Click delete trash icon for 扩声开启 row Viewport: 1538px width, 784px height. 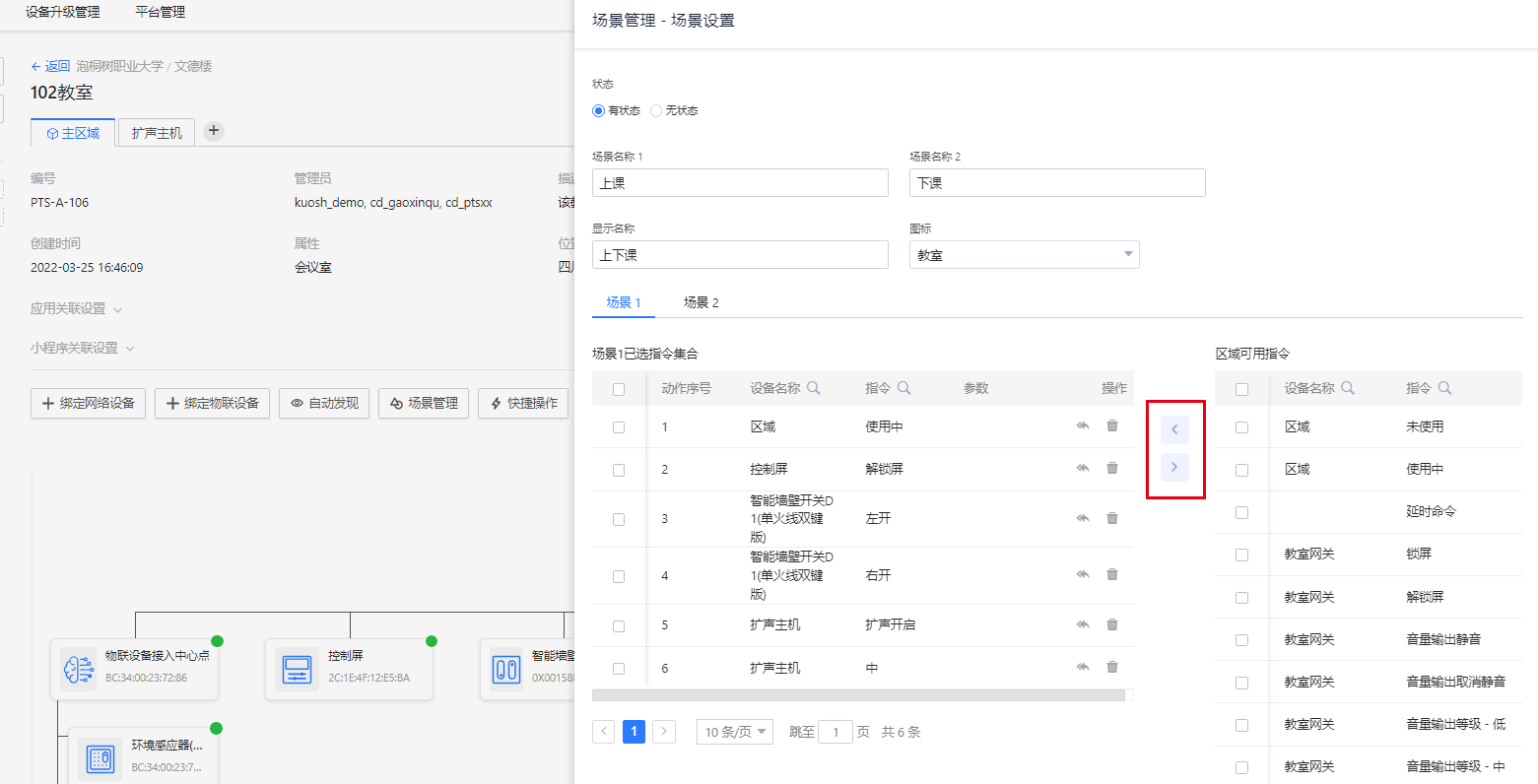coord(1111,624)
